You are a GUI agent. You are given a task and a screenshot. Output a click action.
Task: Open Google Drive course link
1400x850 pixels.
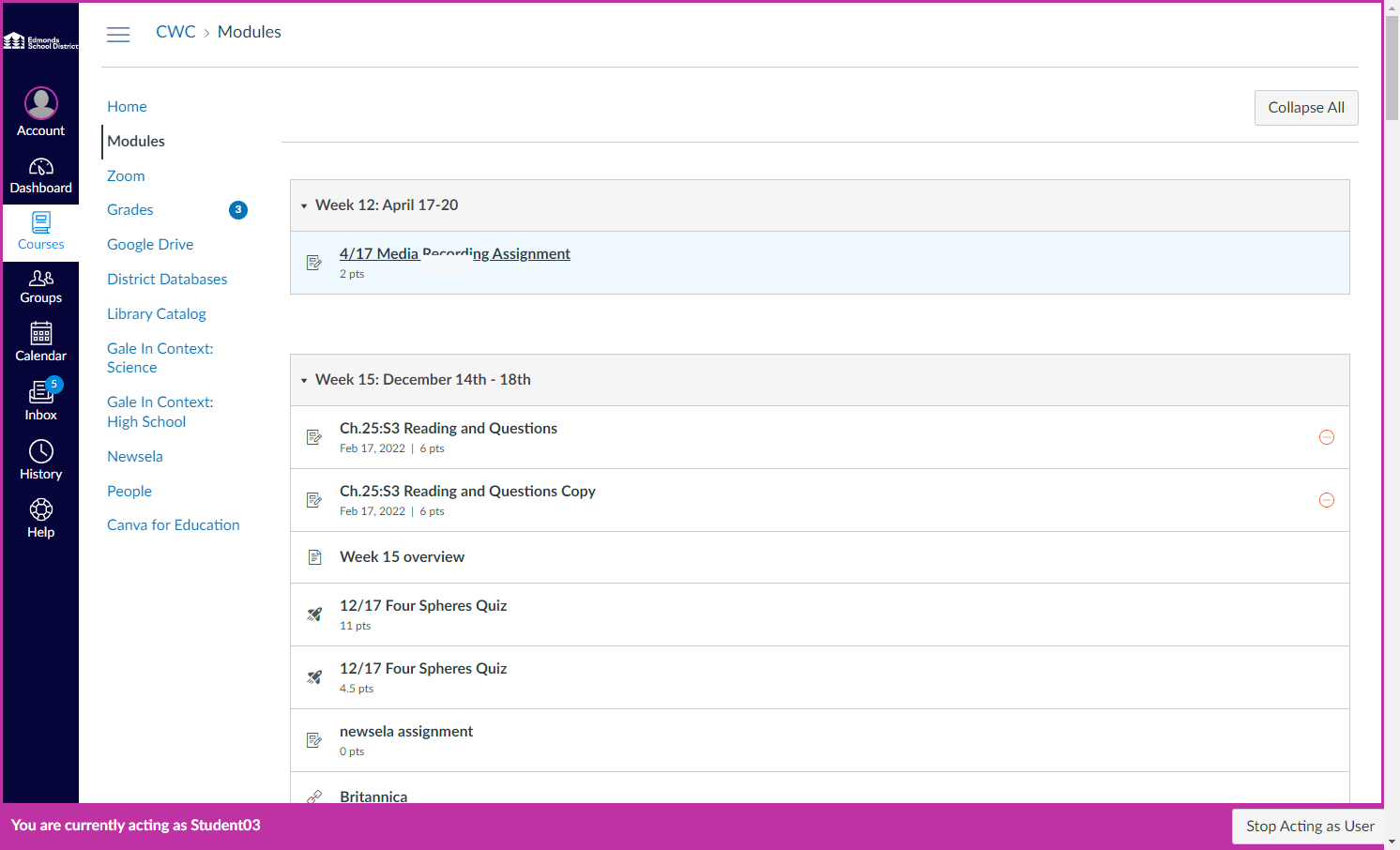pos(150,245)
